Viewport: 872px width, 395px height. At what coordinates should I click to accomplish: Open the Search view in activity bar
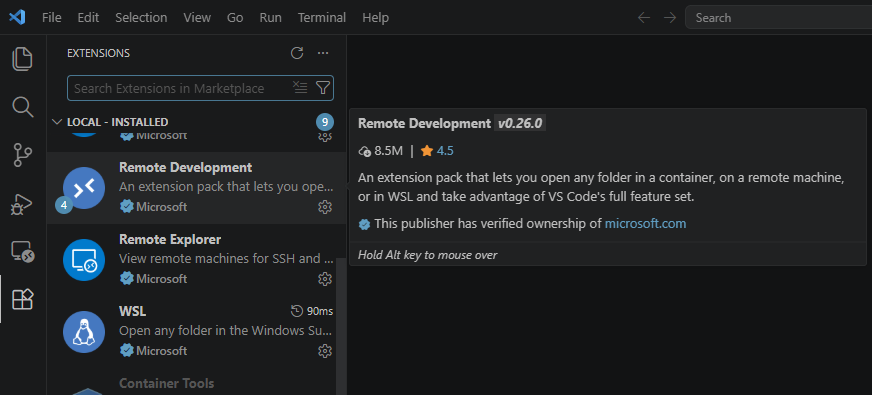point(23,107)
